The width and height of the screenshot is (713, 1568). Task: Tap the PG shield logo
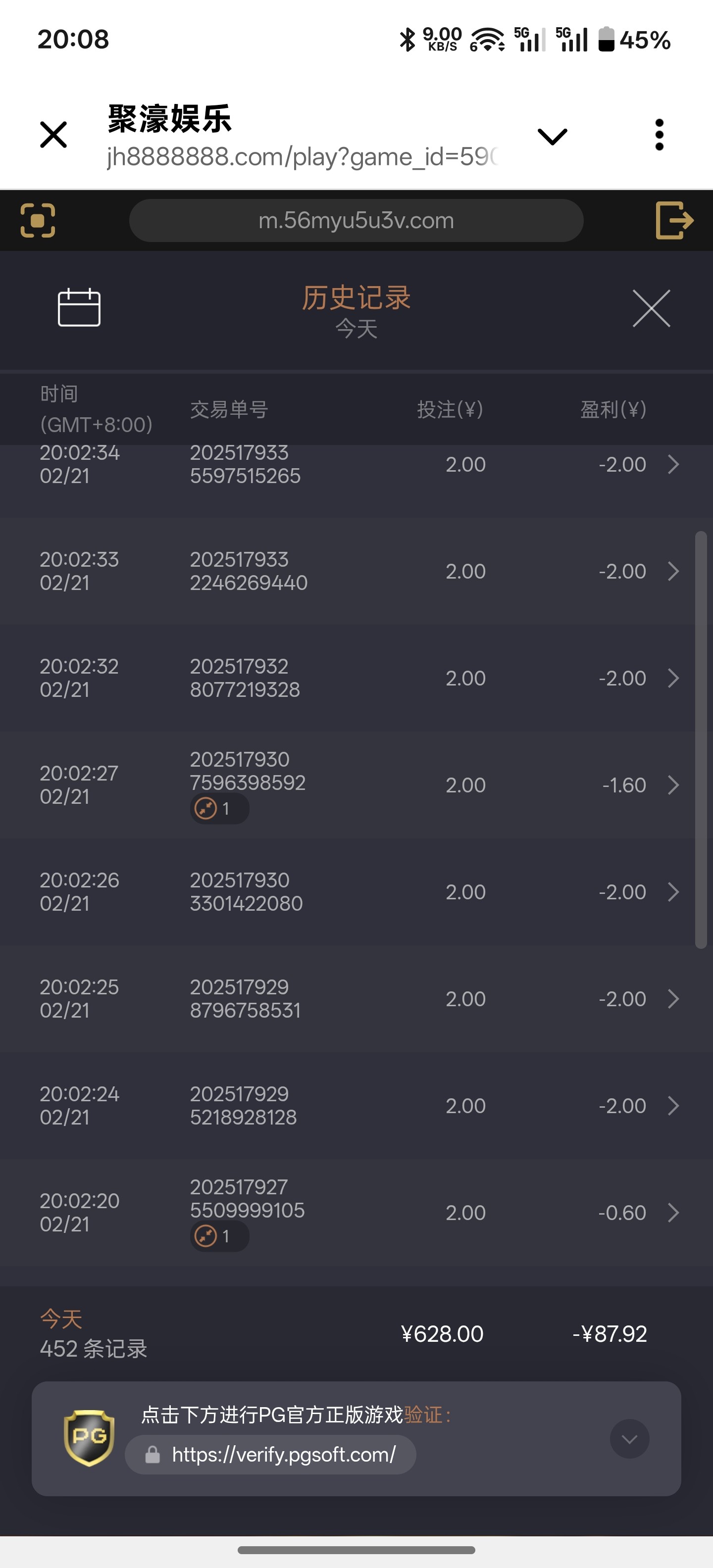89,1438
